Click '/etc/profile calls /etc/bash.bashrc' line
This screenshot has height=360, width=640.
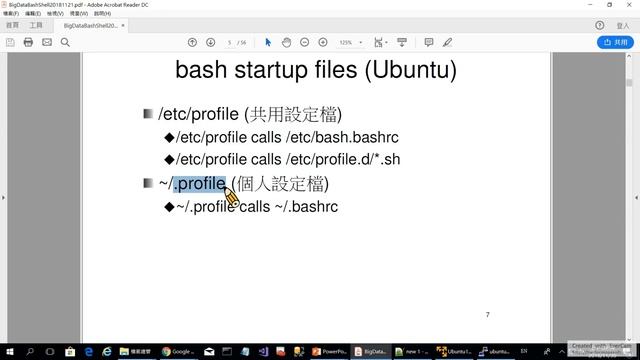(287, 137)
